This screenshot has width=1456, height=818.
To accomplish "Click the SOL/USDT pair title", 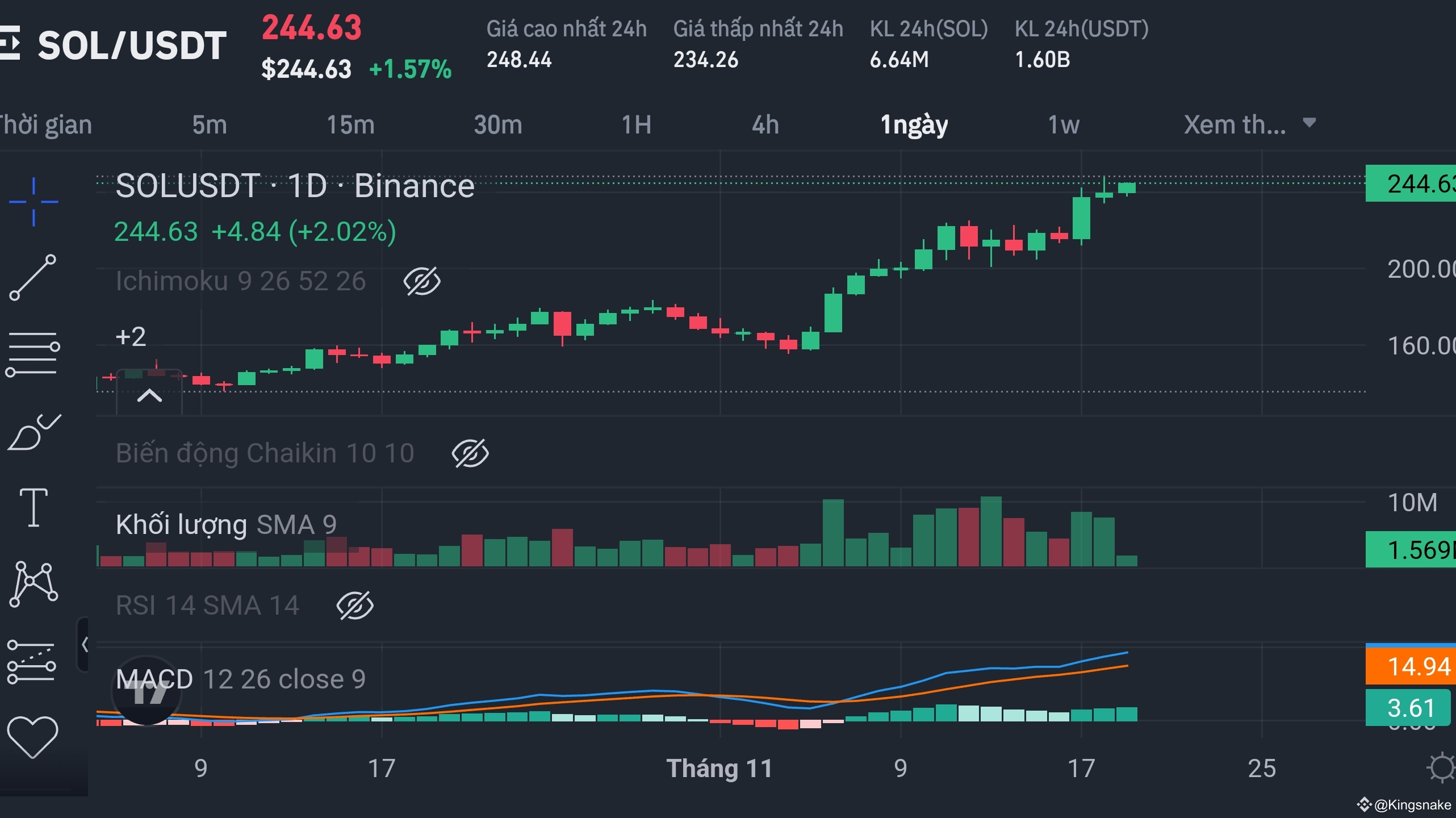I will (132, 45).
